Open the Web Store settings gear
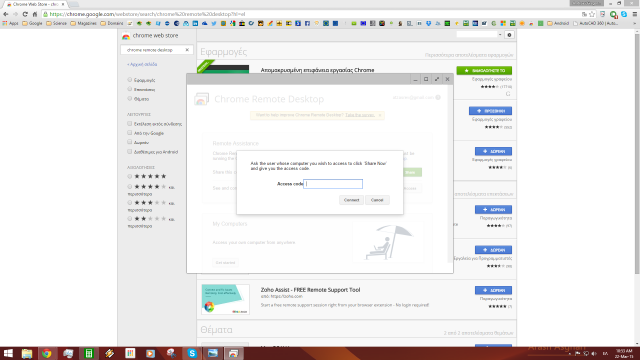The height and width of the screenshot is (360, 640). (509, 35)
